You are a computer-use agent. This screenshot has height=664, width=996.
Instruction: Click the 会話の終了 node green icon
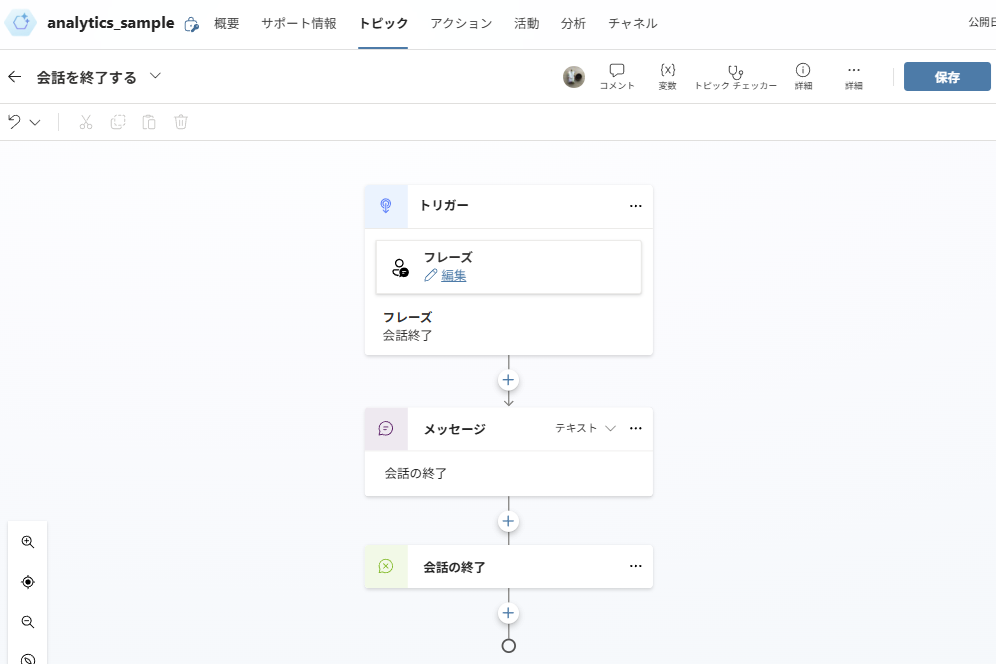[386, 566]
